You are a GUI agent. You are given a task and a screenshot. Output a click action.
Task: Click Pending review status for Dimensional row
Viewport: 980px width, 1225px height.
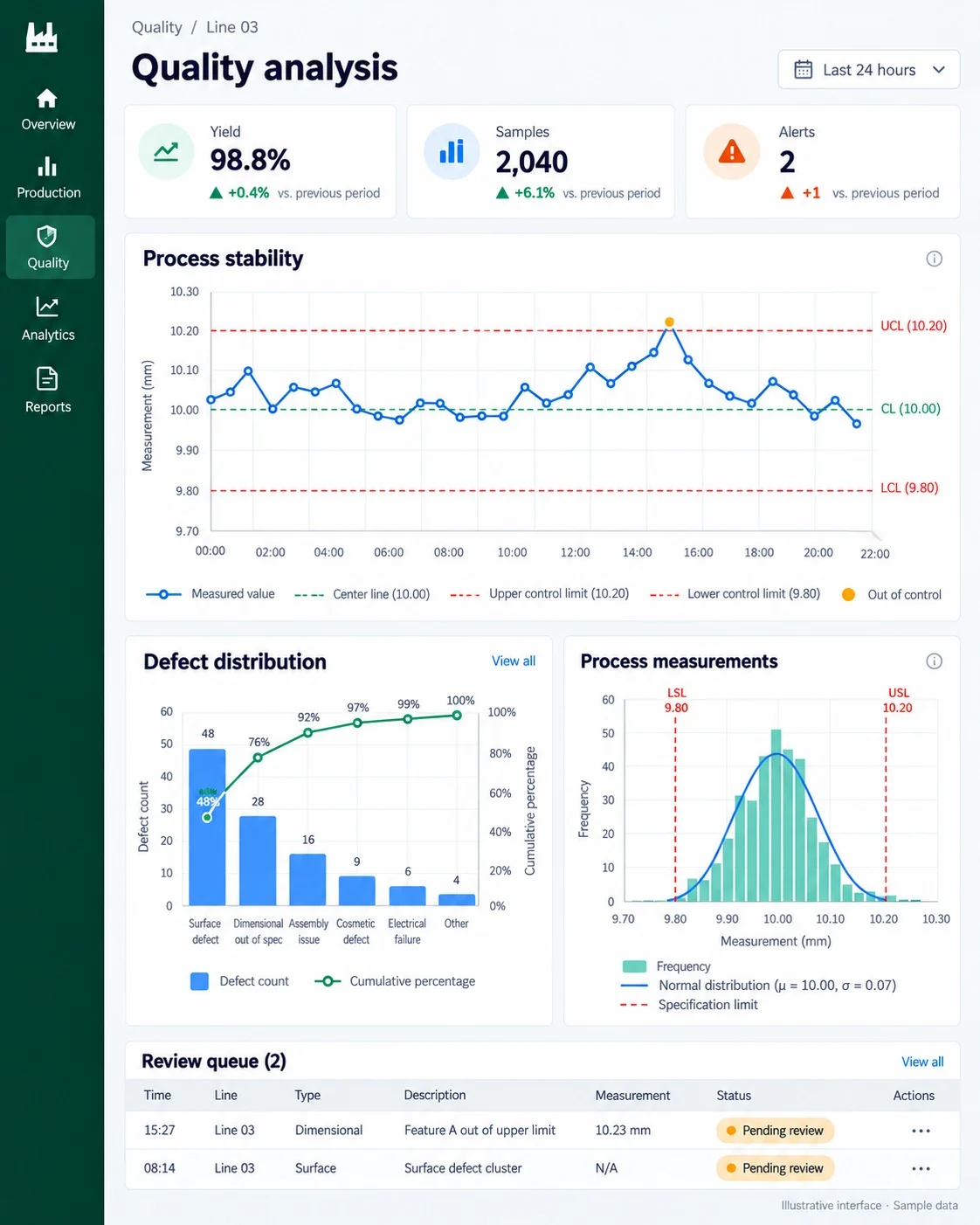pos(776,1131)
